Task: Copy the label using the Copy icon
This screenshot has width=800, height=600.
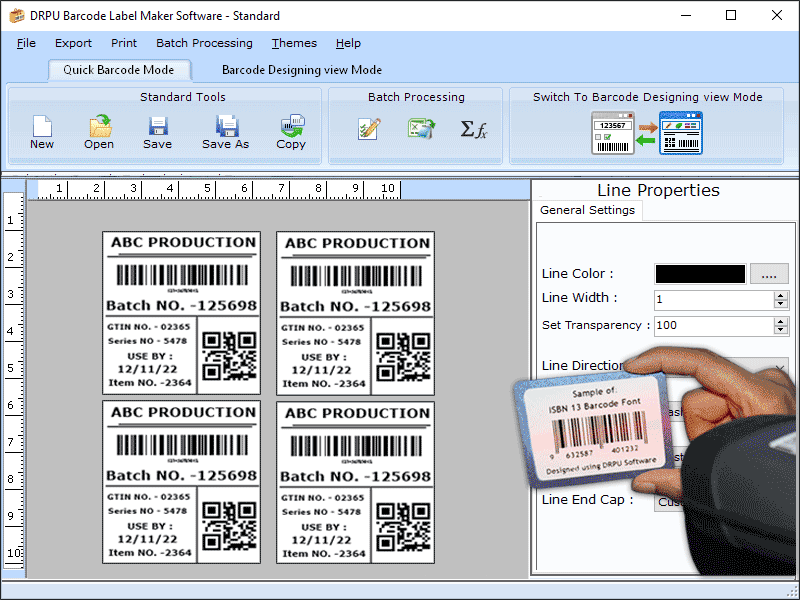Action: pos(291,130)
